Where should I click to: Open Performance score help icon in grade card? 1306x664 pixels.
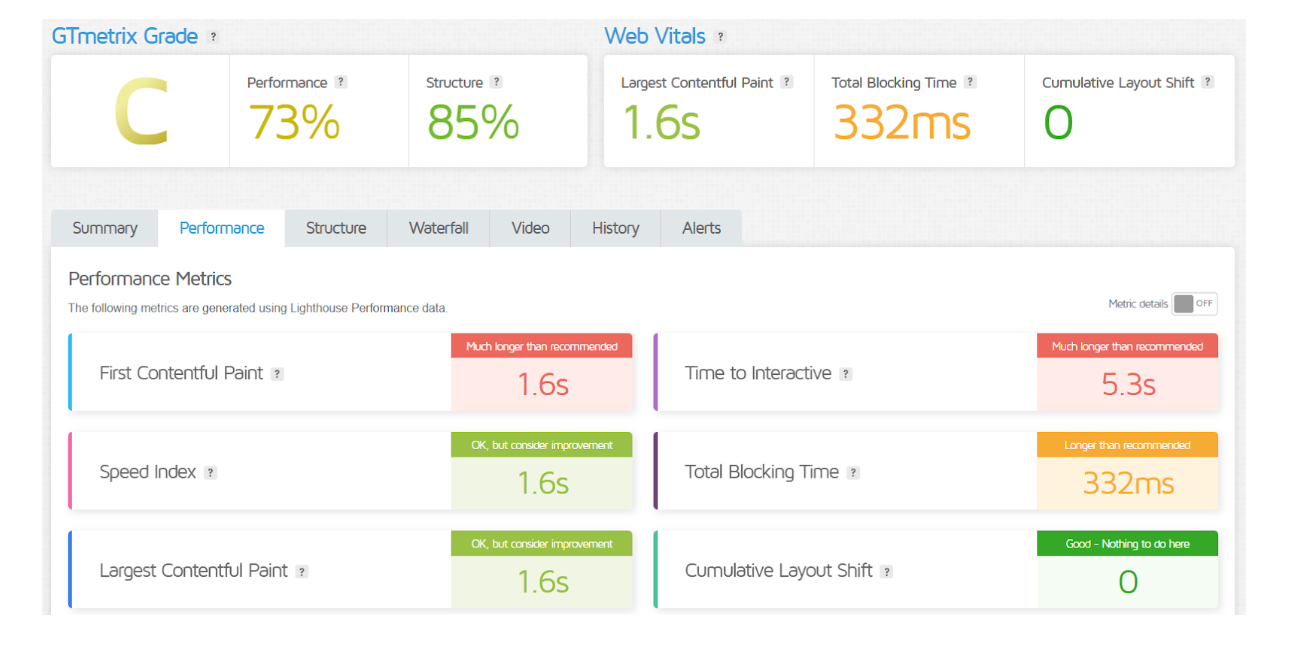pyautogui.click(x=341, y=82)
